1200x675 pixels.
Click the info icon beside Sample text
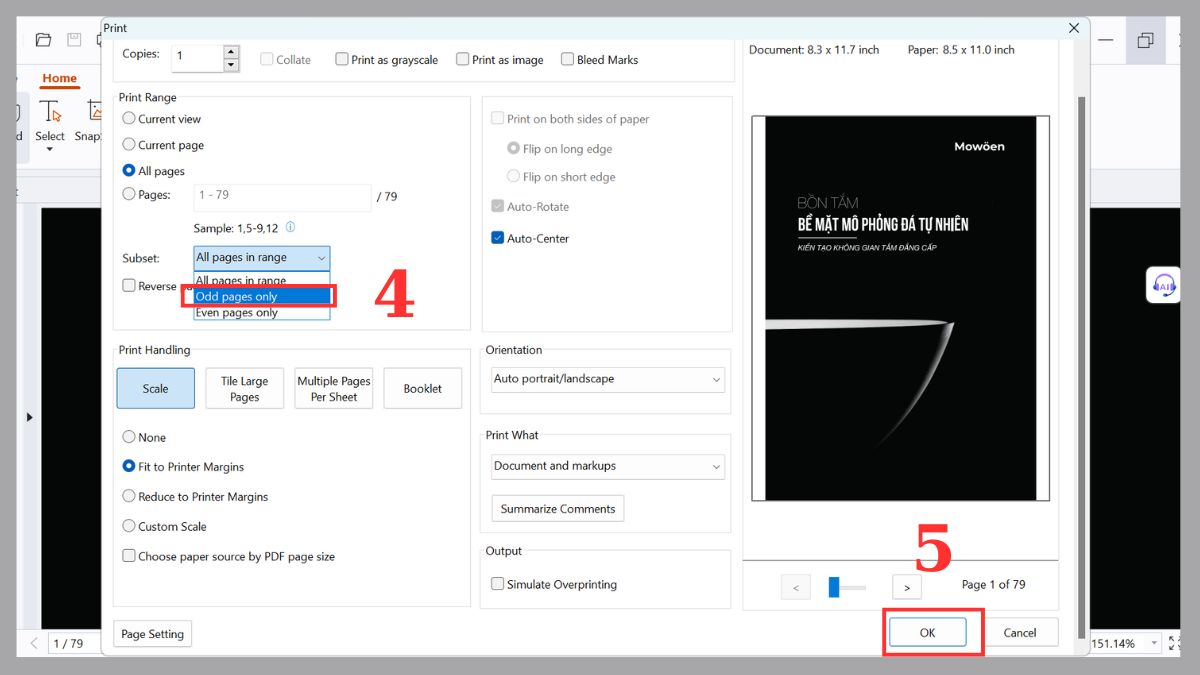291,227
